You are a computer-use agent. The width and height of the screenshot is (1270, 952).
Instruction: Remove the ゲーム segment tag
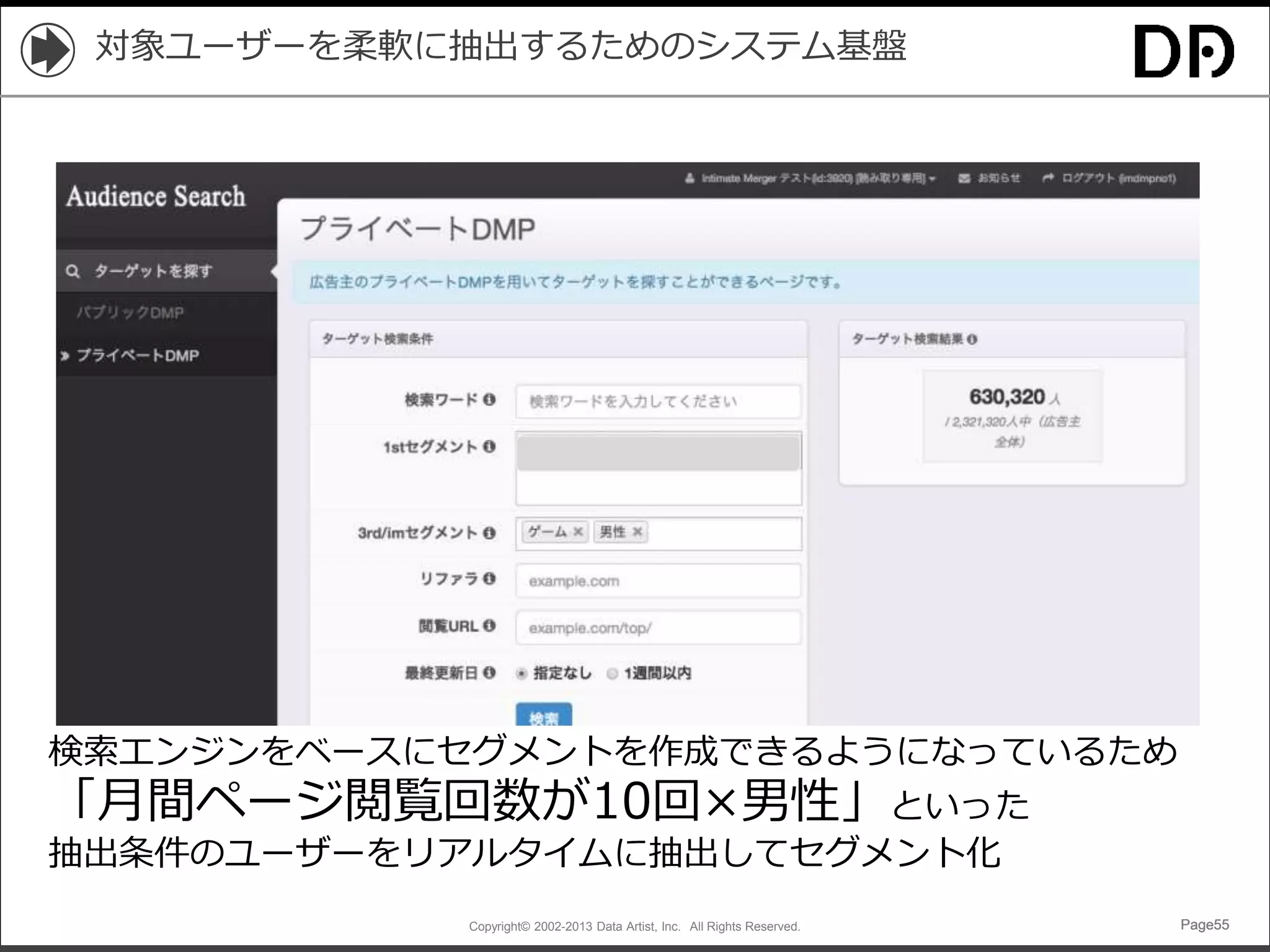578,532
